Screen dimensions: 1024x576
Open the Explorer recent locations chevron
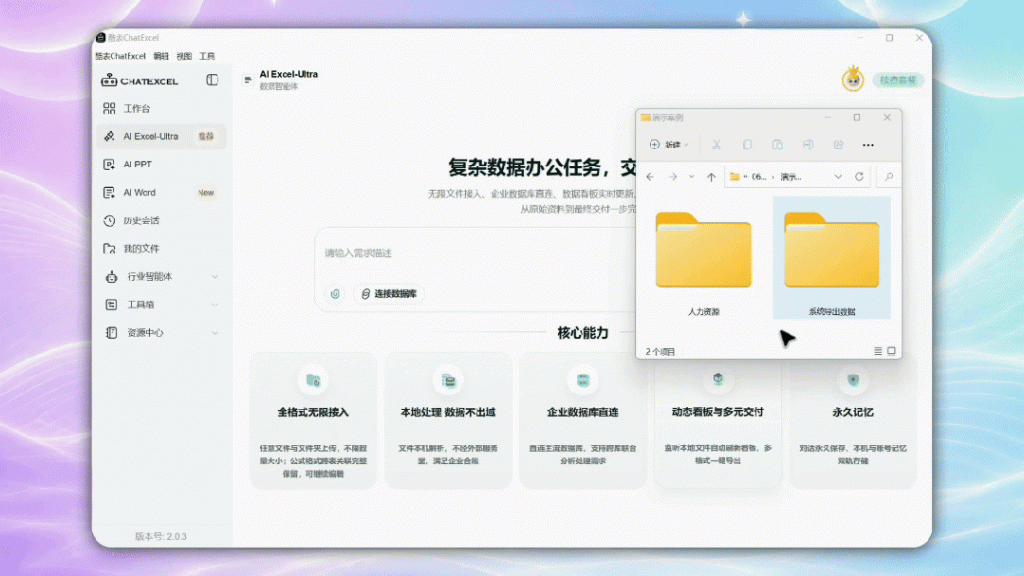(x=692, y=177)
